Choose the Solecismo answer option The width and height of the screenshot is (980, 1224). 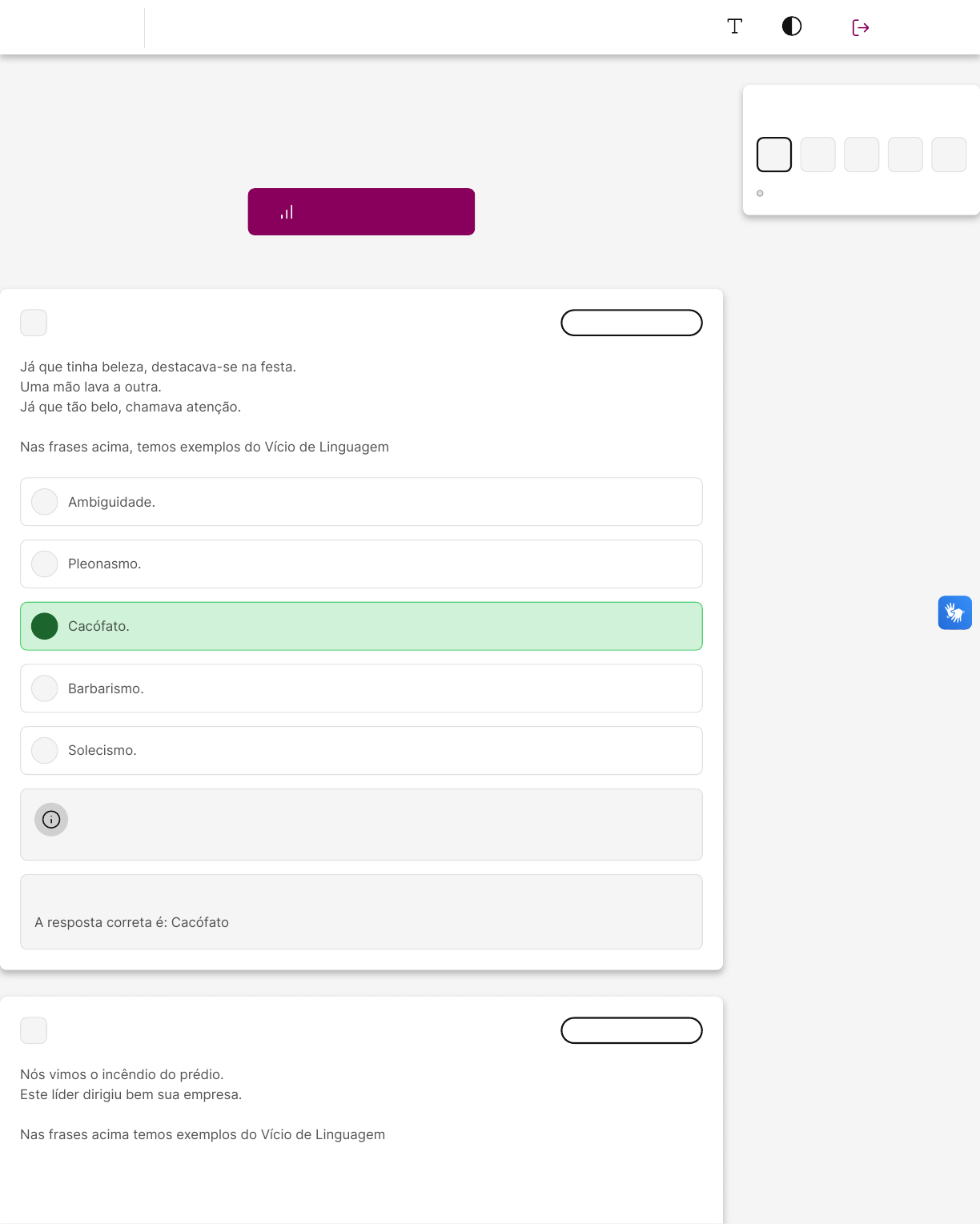click(x=45, y=751)
